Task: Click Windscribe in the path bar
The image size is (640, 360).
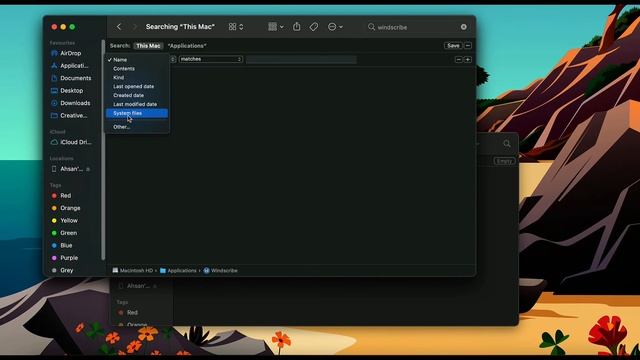Action: [x=220, y=271]
